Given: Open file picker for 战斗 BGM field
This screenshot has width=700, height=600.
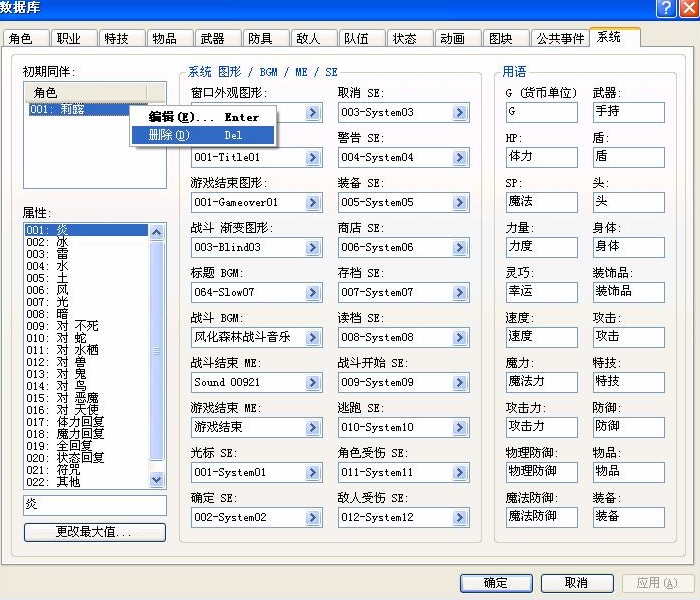Looking at the screenshot, I should click(313, 338).
